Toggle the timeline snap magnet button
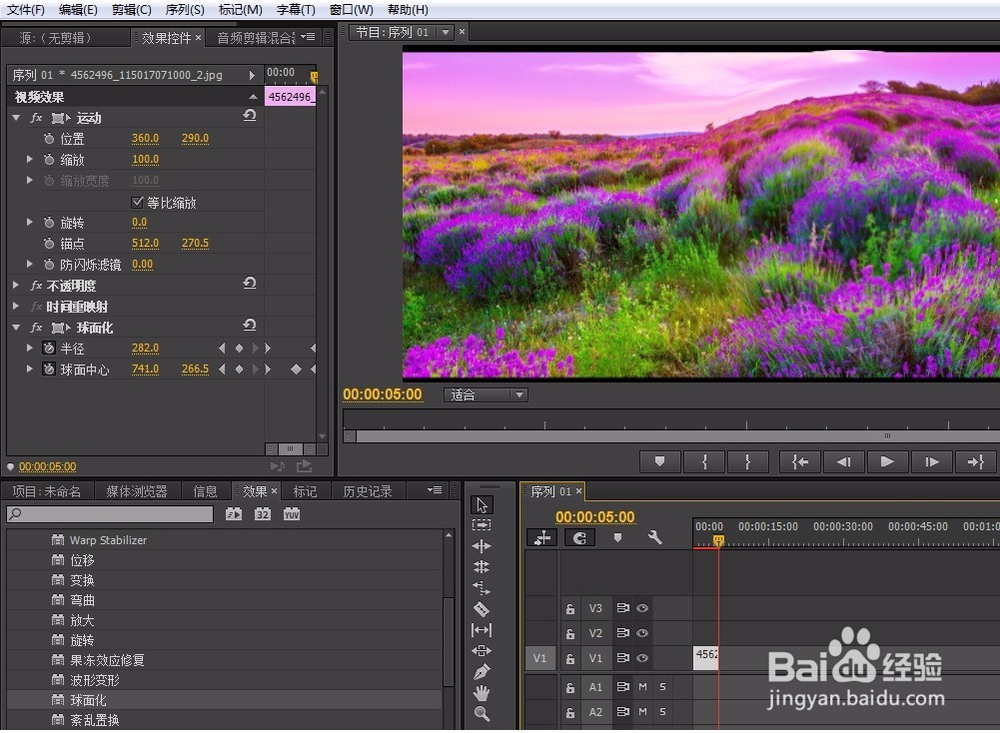This screenshot has width=1000, height=733. click(579, 538)
